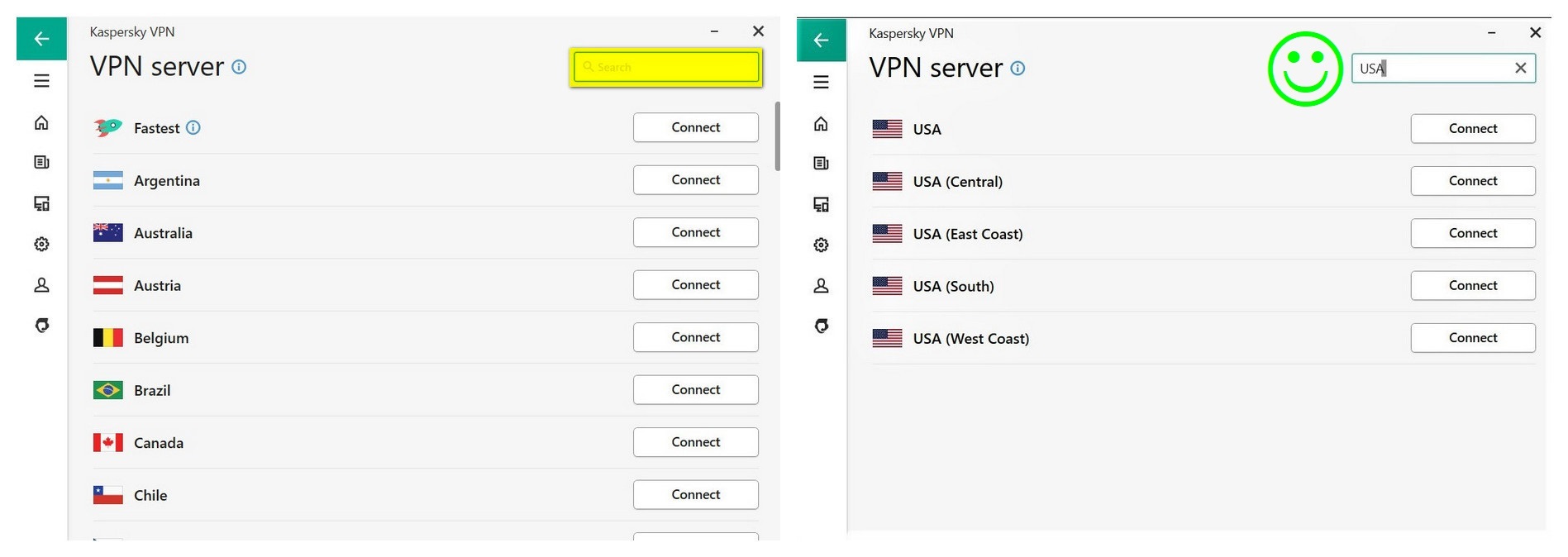Open Home from left window's sidebar
The height and width of the screenshot is (557, 1568).
click(x=41, y=122)
